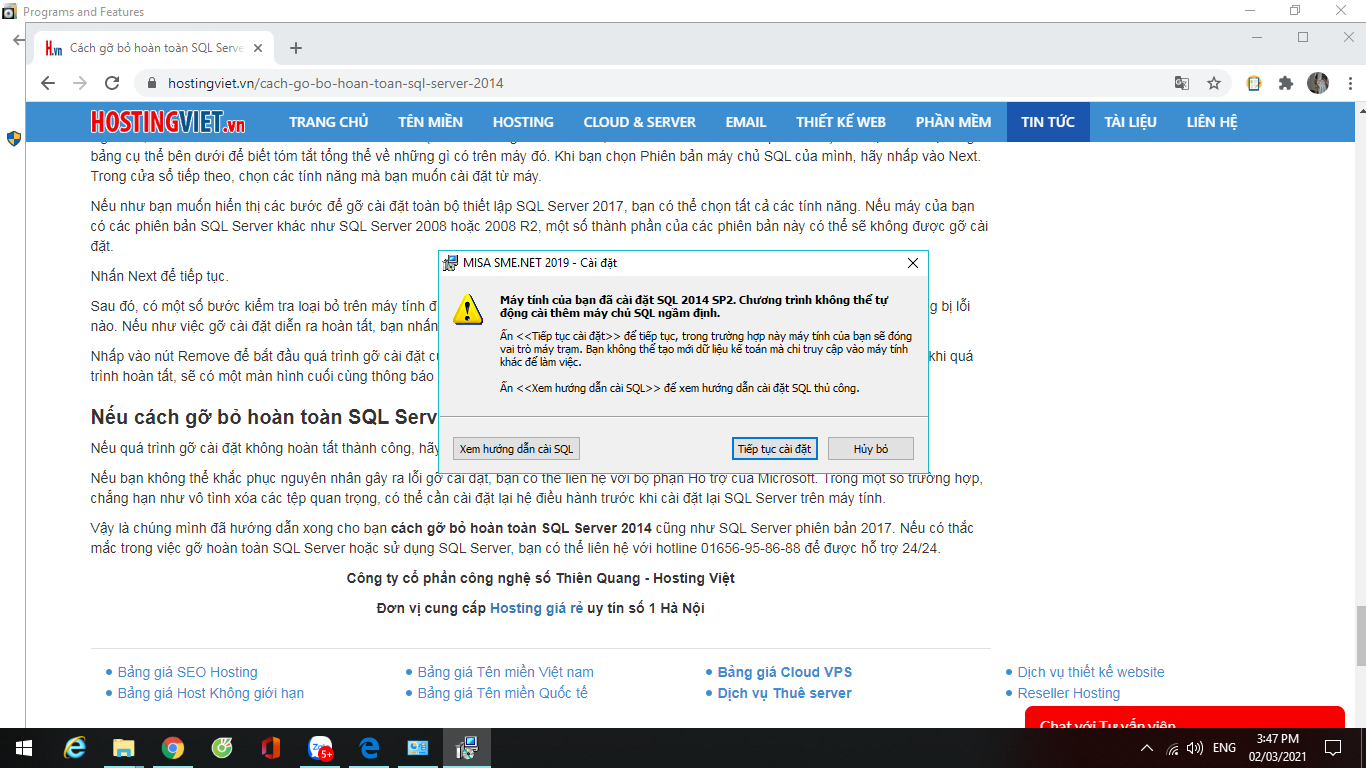Open the Bảng giá SEO Hosting link
Screen dimensions: 1366x768
[188, 672]
